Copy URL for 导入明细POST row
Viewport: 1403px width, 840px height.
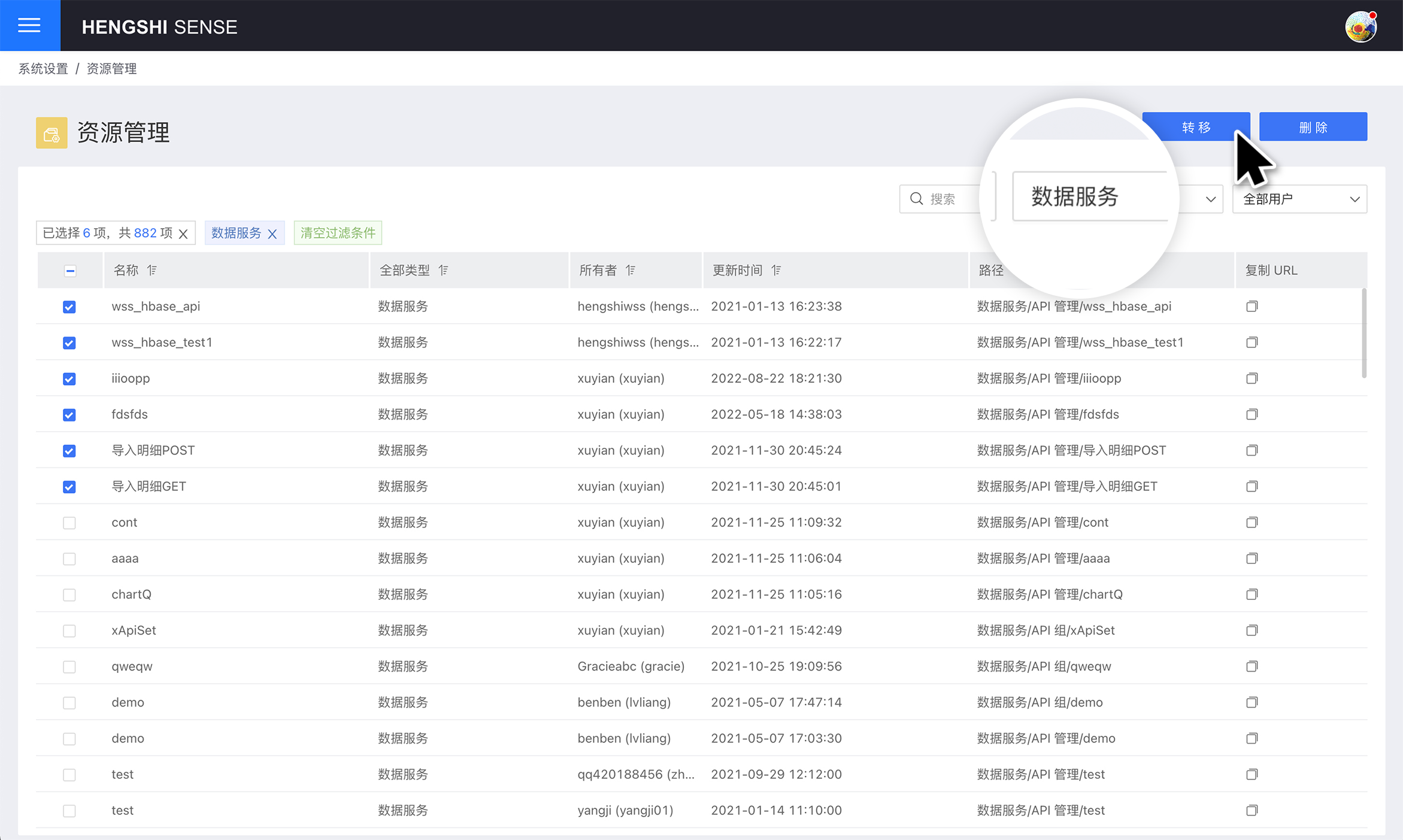tap(1252, 450)
